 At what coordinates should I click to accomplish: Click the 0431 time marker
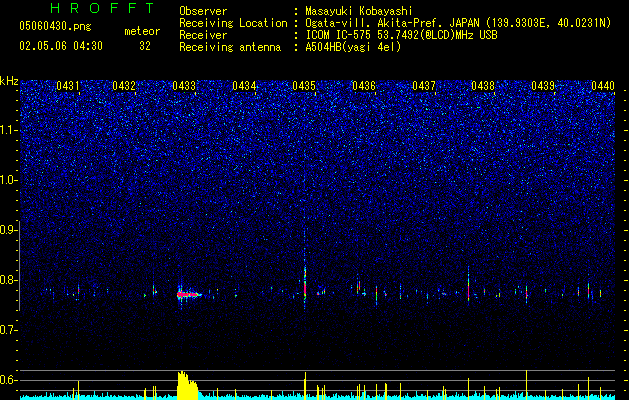[67, 85]
